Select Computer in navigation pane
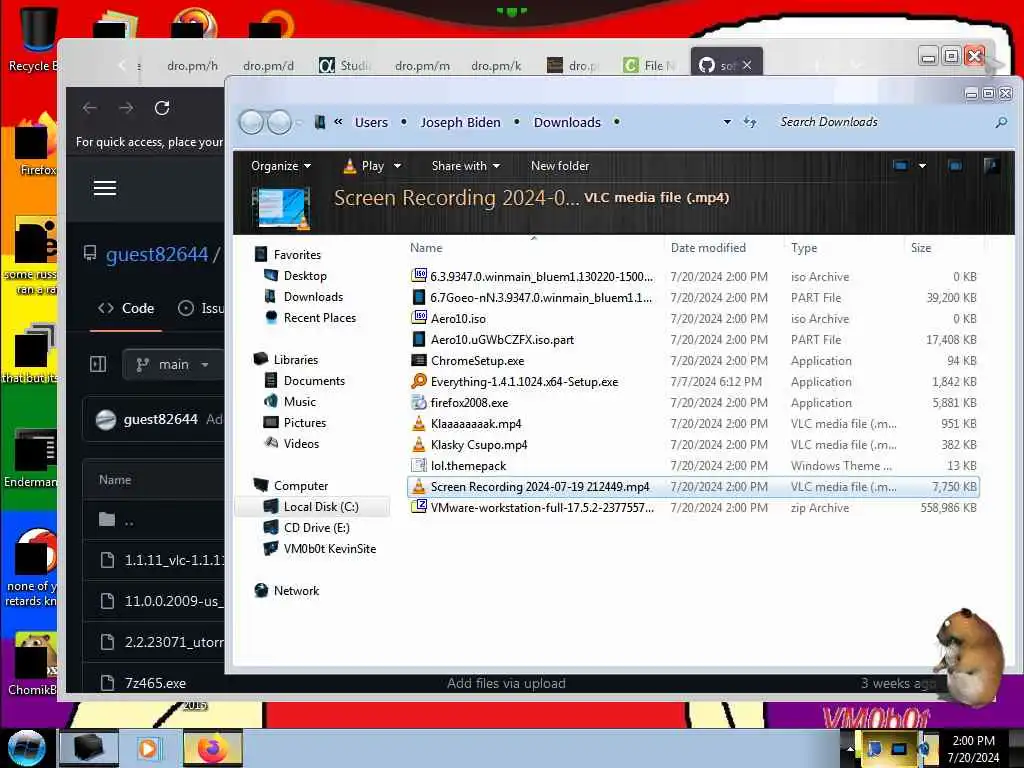 [x=300, y=486]
